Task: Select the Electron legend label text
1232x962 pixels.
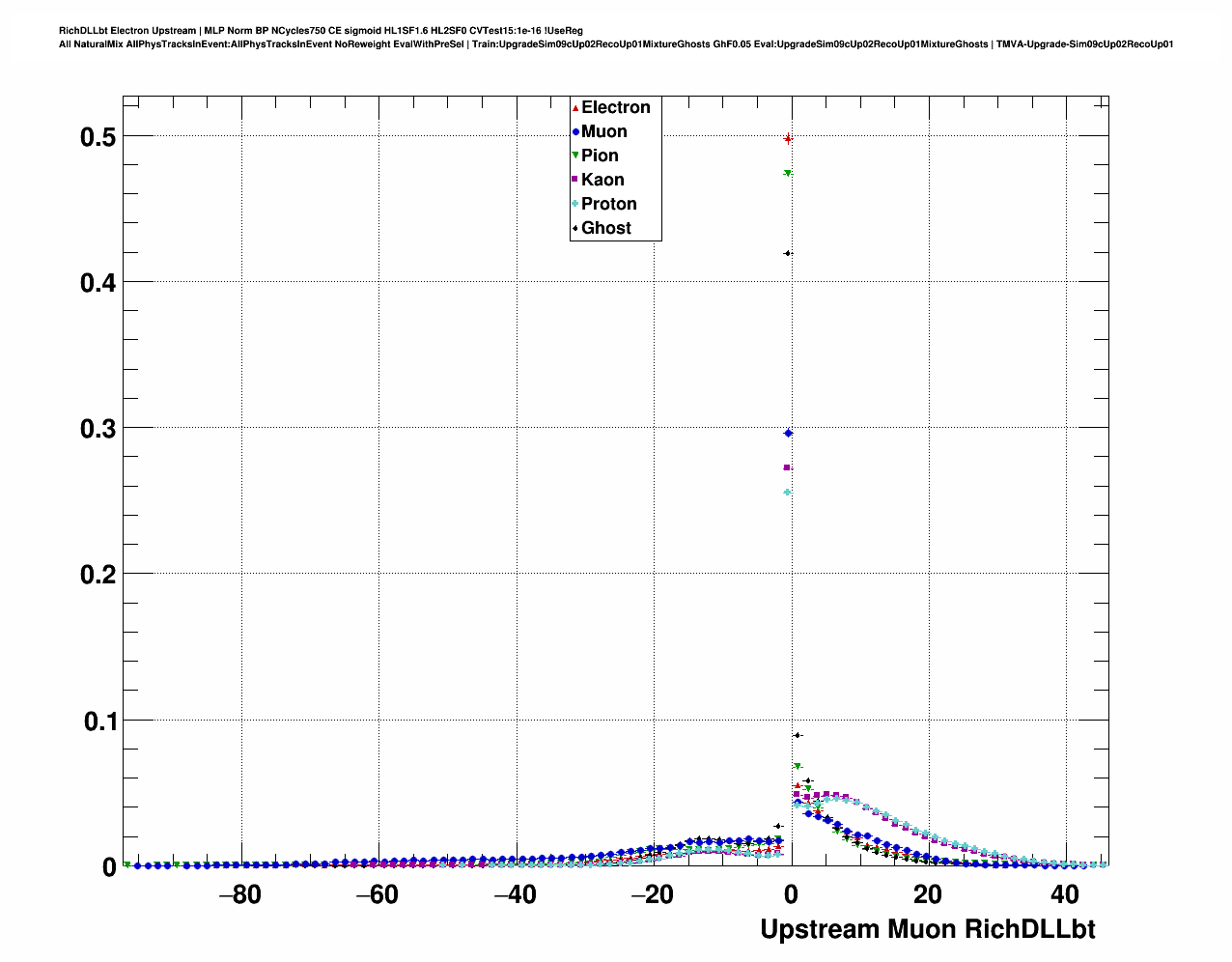Action: point(616,107)
